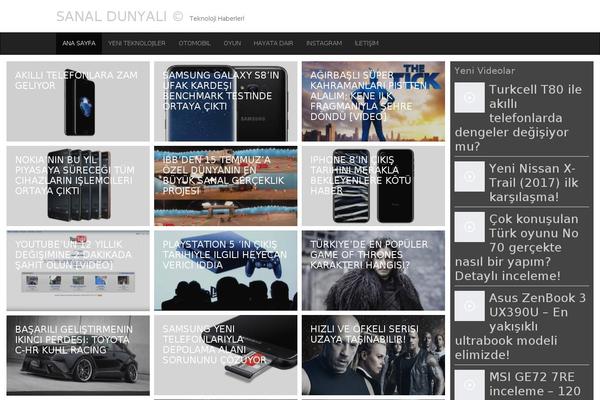
Task: Open Çok konuşulan Türk oyunu No 70 link
Action: 517,247
